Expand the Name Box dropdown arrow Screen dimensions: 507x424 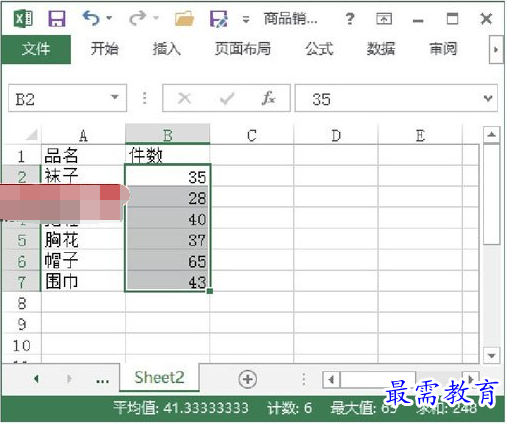(x=115, y=97)
